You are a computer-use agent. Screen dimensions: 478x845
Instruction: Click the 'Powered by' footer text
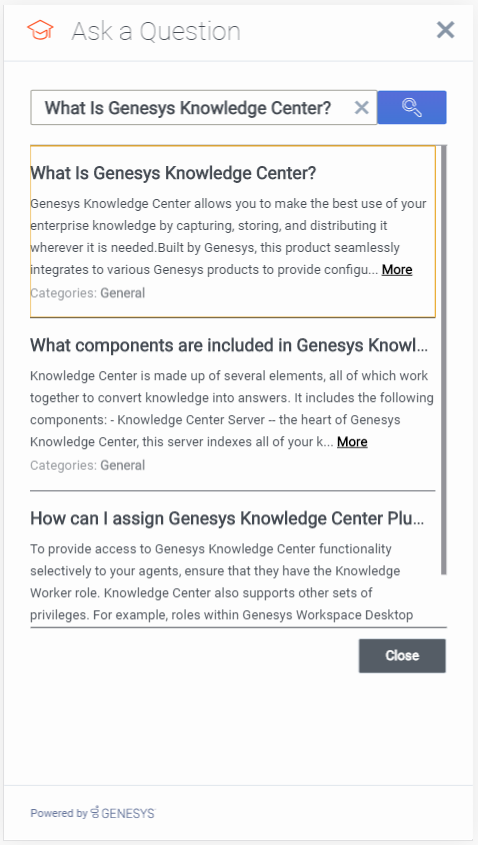[x=58, y=813]
